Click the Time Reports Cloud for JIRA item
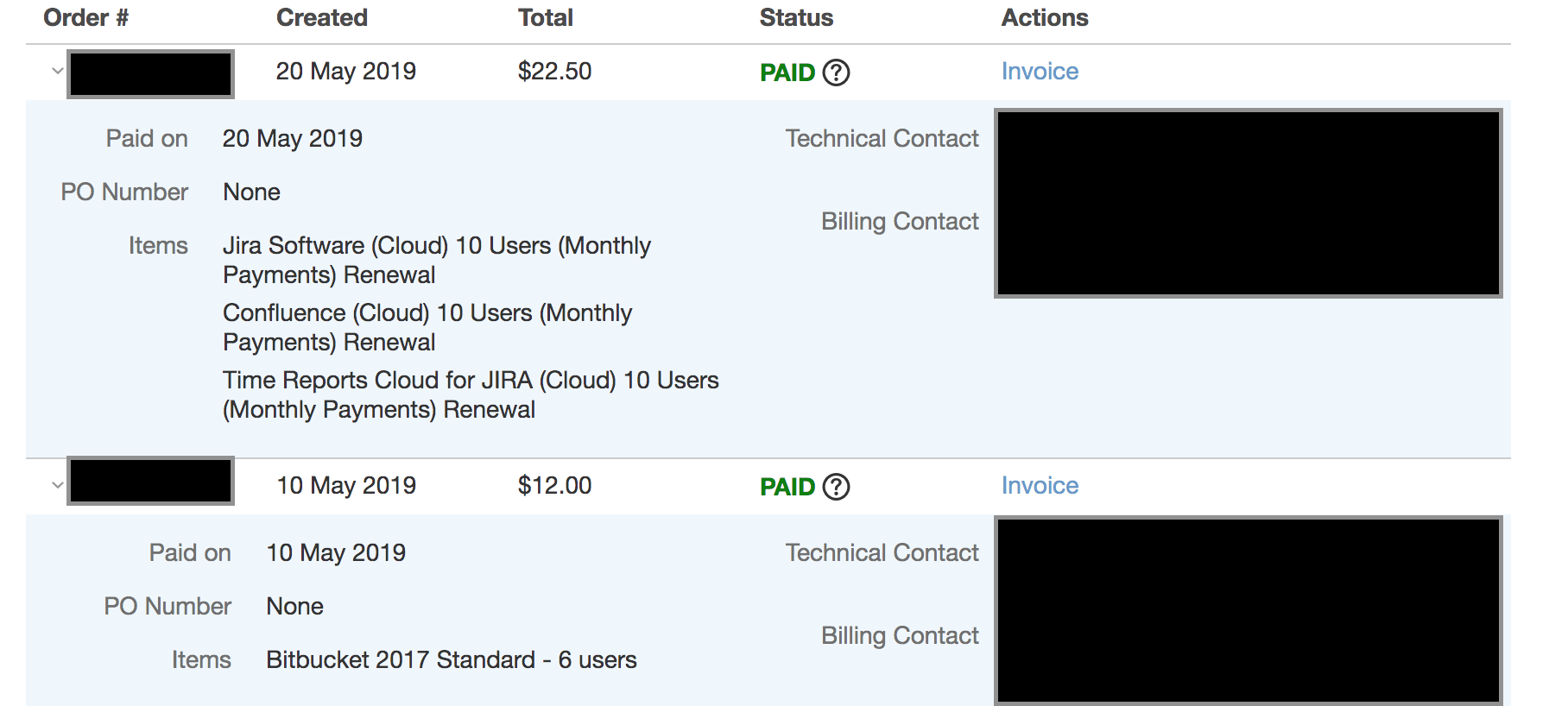This screenshot has width=1568, height=706. pos(471,395)
